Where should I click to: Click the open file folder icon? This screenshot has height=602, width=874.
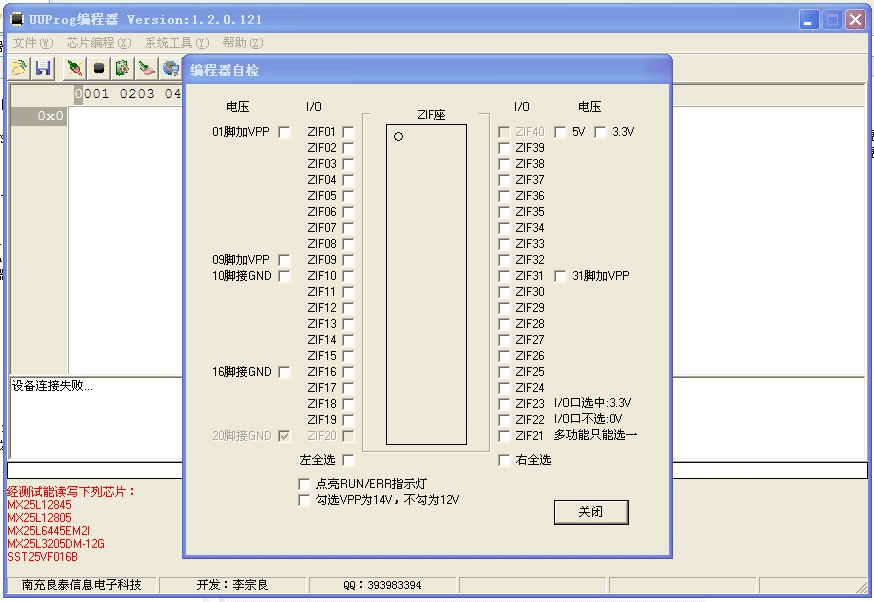pyautogui.click(x=19, y=68)
